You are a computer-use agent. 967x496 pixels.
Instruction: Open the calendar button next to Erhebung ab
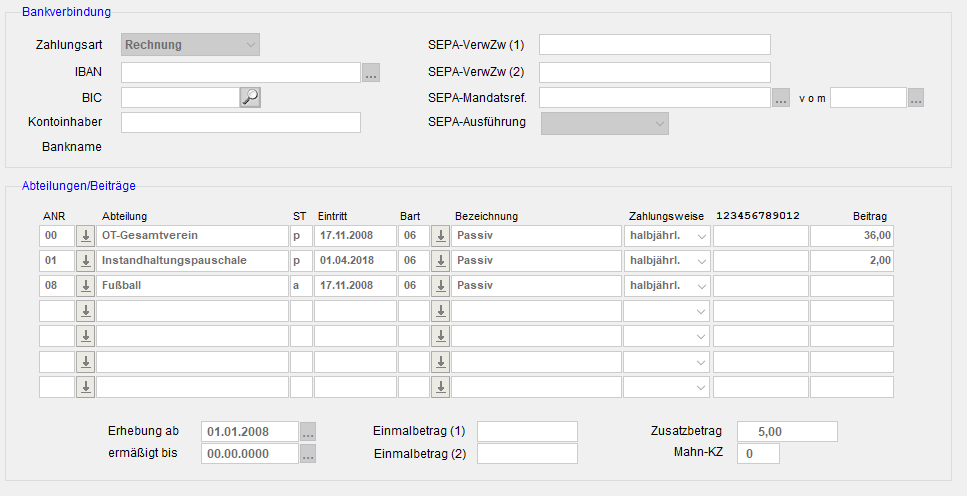[308, 432]
